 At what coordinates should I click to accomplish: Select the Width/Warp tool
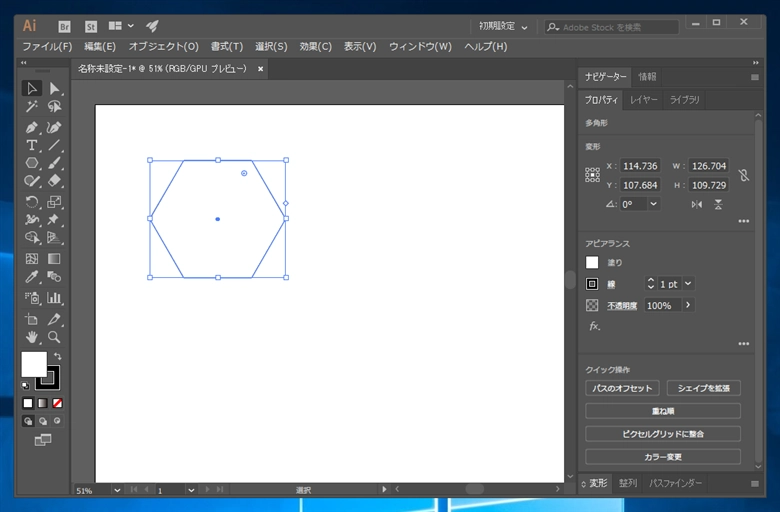pos(32,220)
